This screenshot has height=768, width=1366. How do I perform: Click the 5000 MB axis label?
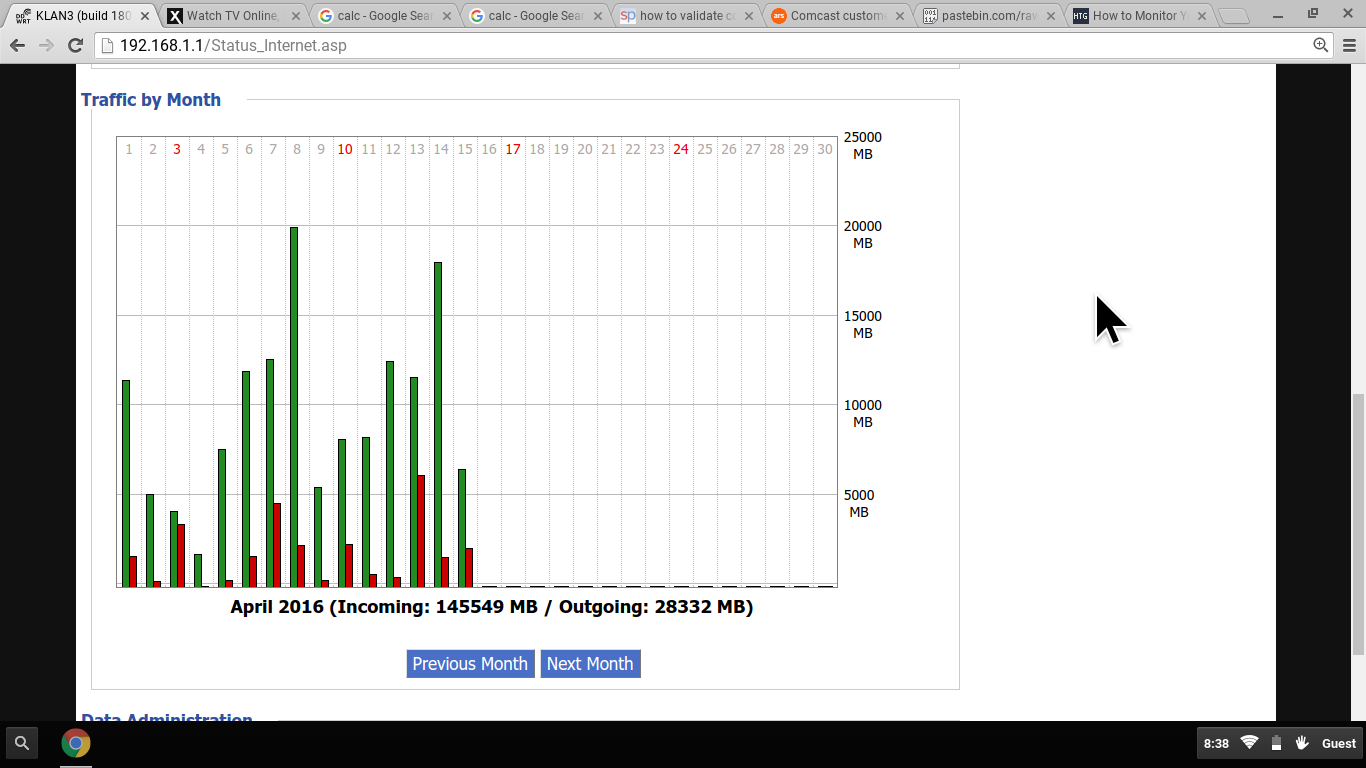(x=859, y=503)
